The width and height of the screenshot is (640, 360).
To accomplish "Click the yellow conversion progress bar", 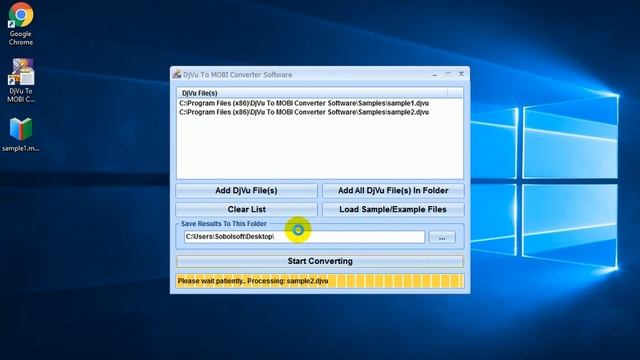I will [x=320, y=281].
